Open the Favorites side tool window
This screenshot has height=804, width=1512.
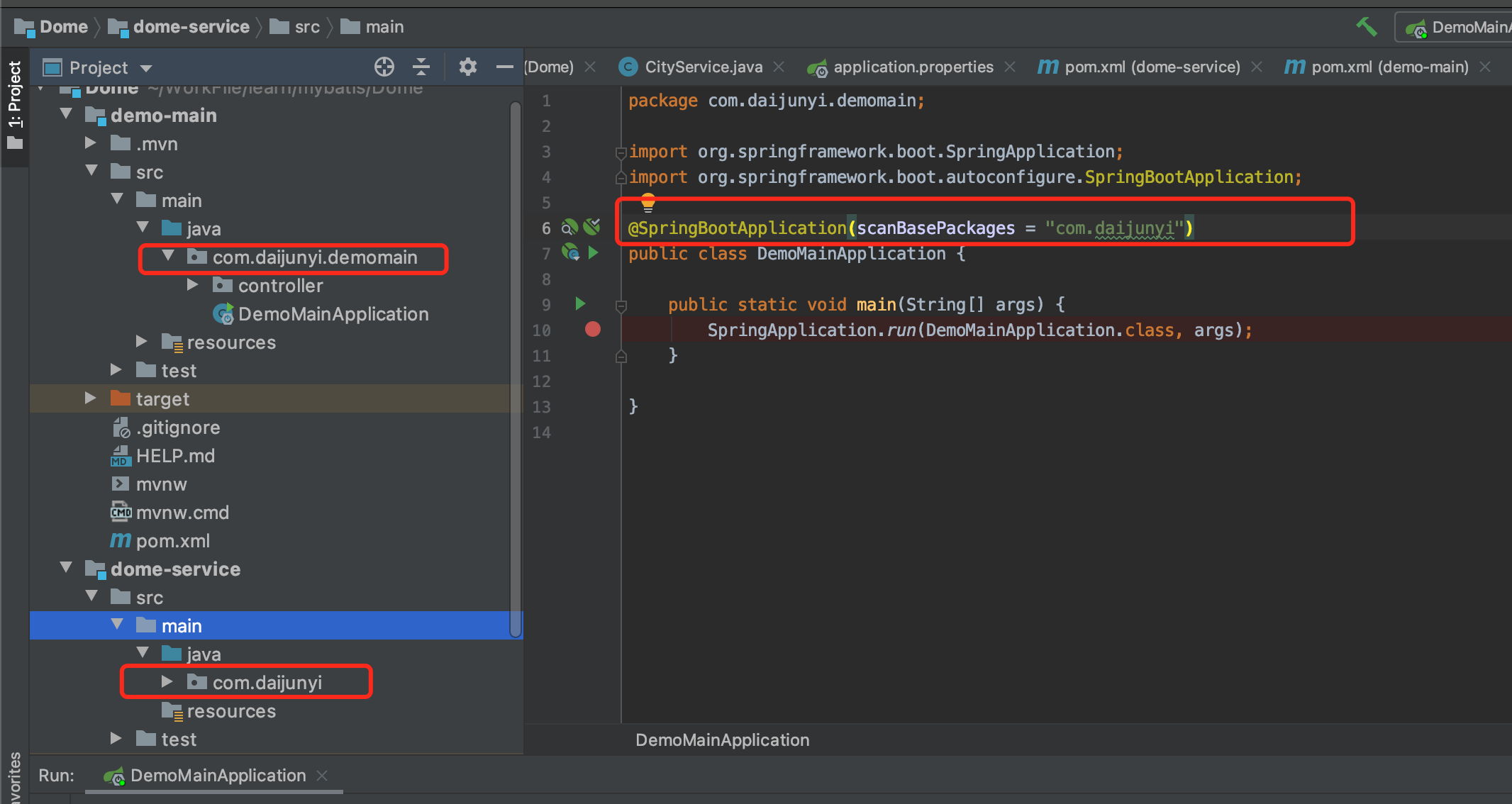click(x=14, y=777)
